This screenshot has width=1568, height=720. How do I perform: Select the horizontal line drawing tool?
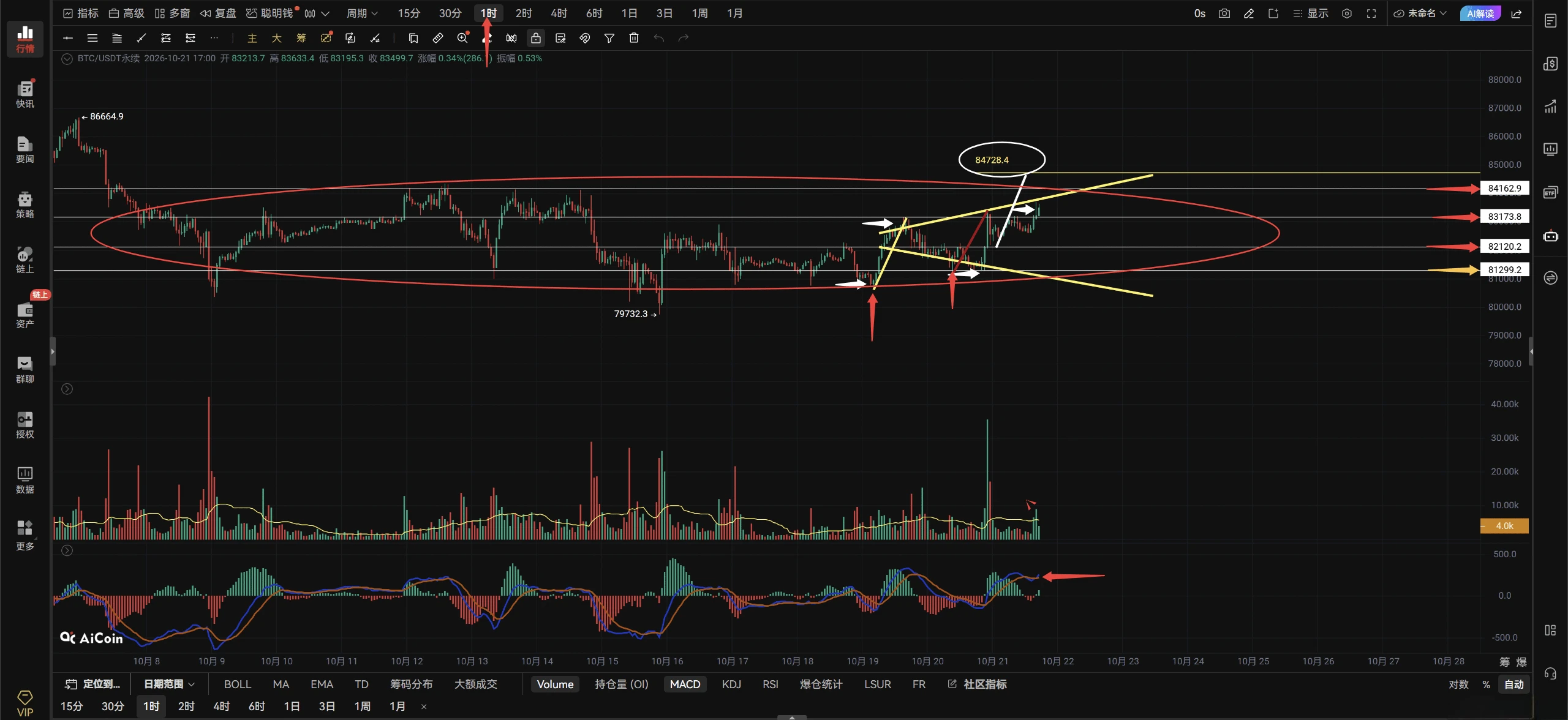pyautogui.click(x=68, y=38)
